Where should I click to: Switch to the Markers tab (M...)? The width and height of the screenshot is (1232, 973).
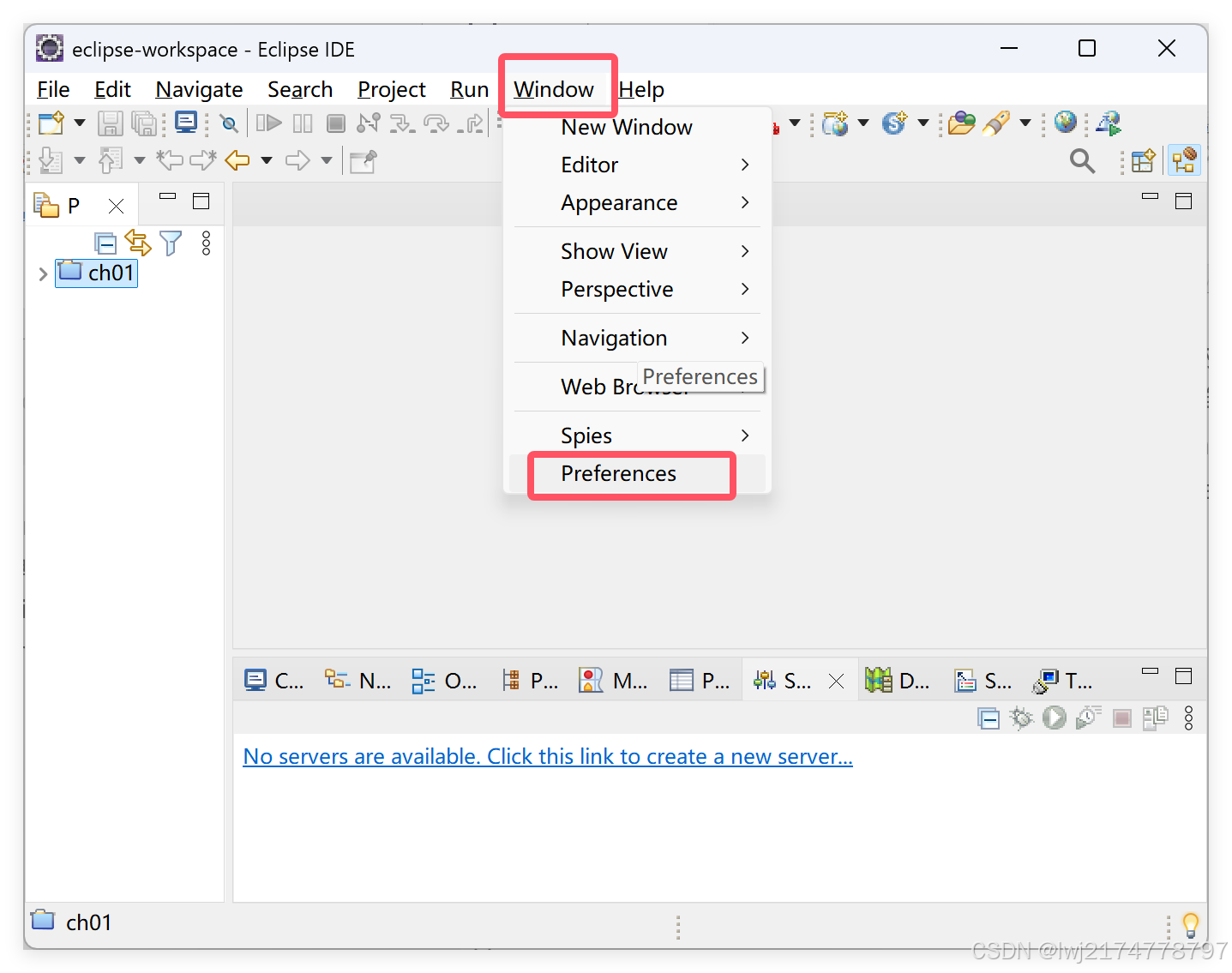pos(613,681)
